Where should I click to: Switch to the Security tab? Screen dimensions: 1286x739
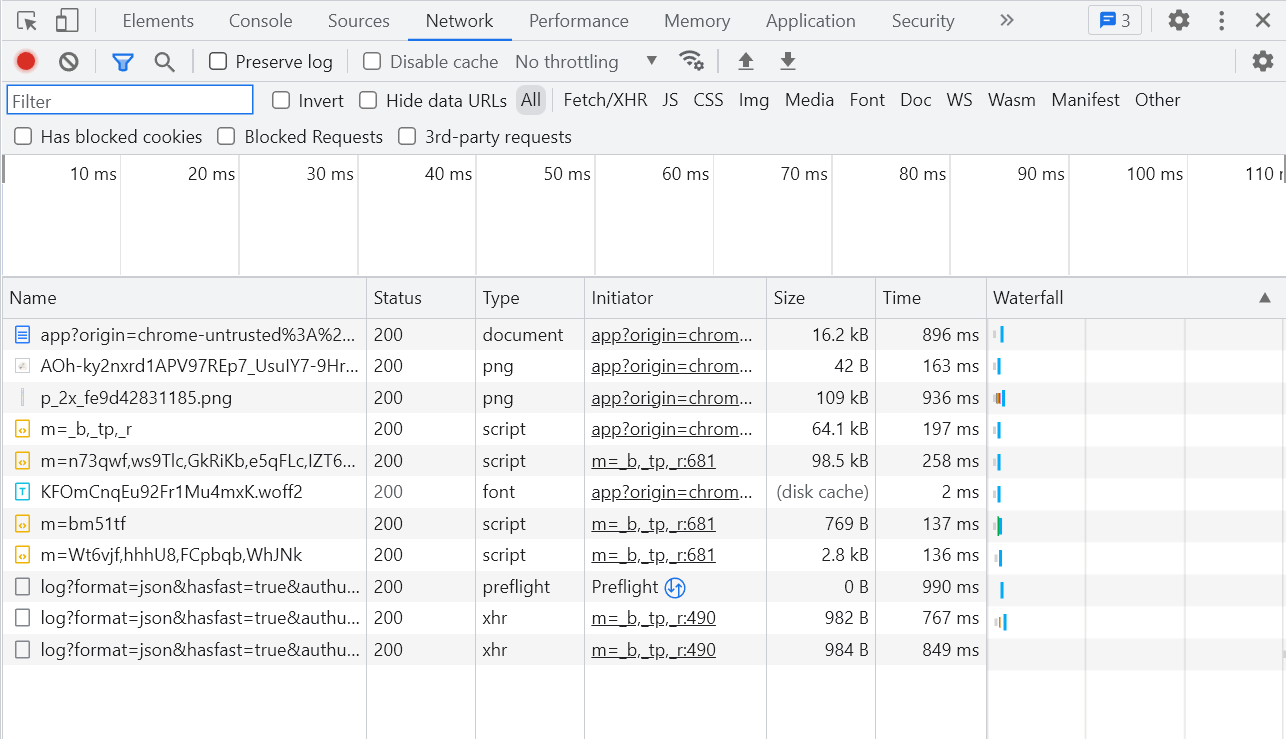click(x=923, y=20)
